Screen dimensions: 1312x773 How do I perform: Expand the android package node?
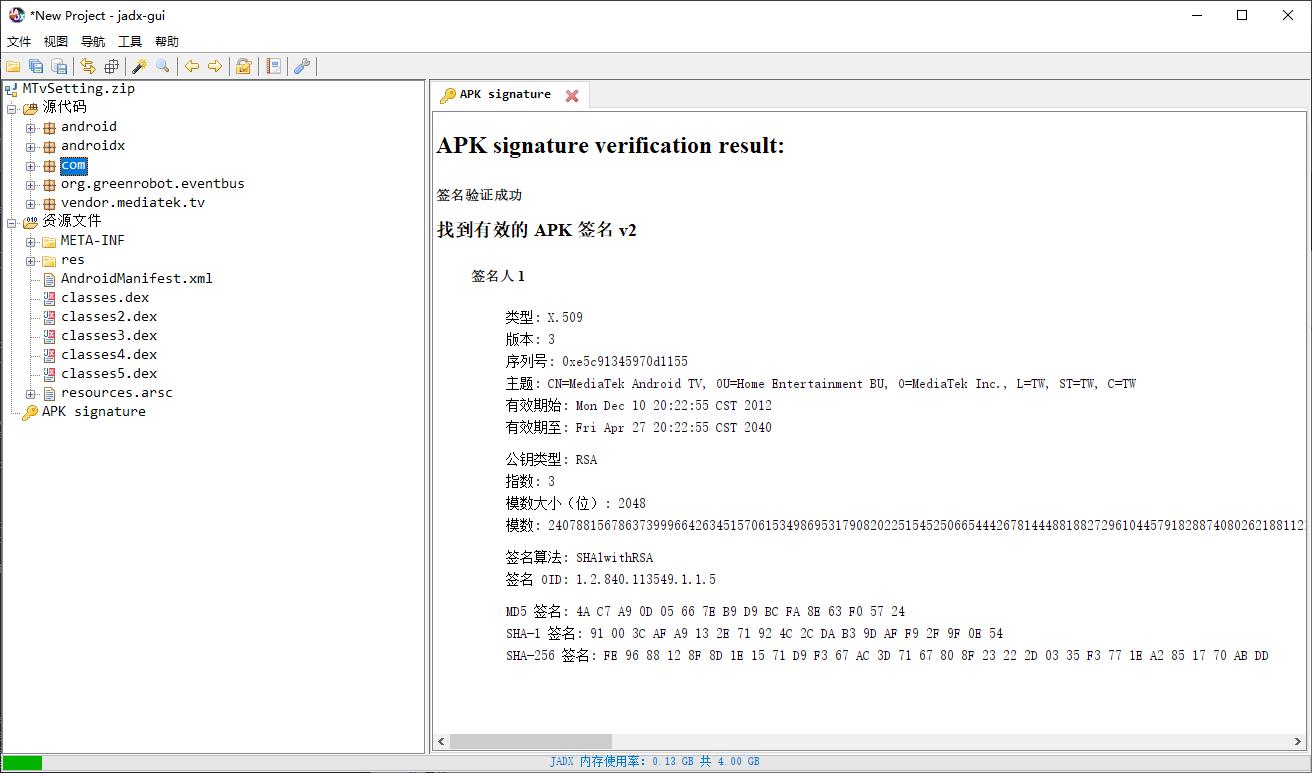click(31, 127)
